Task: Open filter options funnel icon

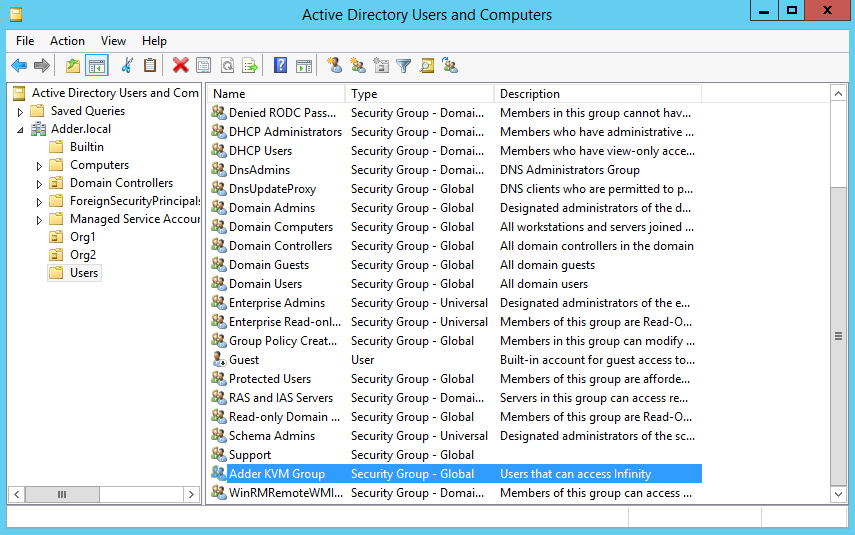Action: (404, 66)
